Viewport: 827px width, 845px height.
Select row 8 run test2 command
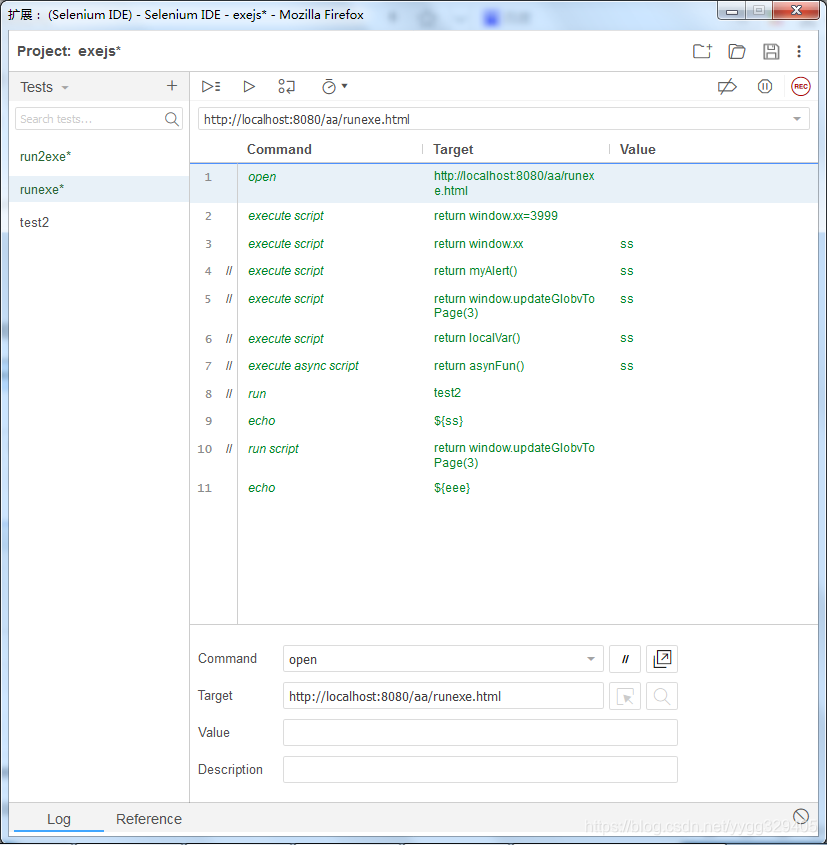click(504, 393)
